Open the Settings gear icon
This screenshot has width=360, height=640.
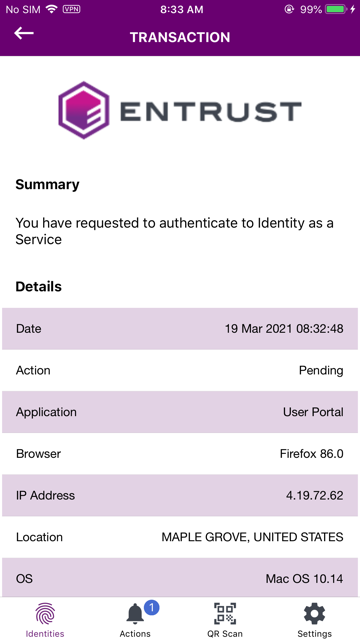click(314, 614)
